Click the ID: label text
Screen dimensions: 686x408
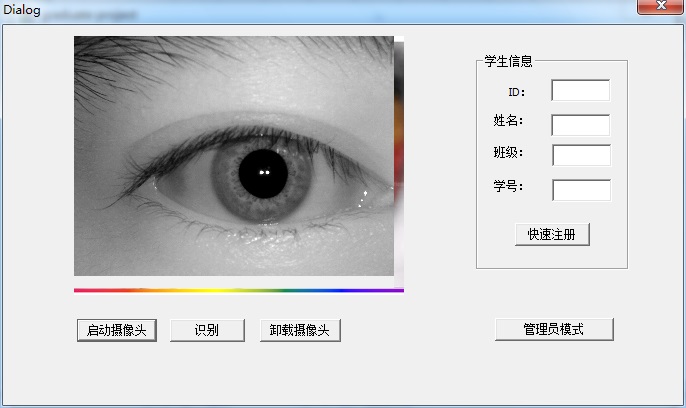pyautogui.click(x=516, y=92)
